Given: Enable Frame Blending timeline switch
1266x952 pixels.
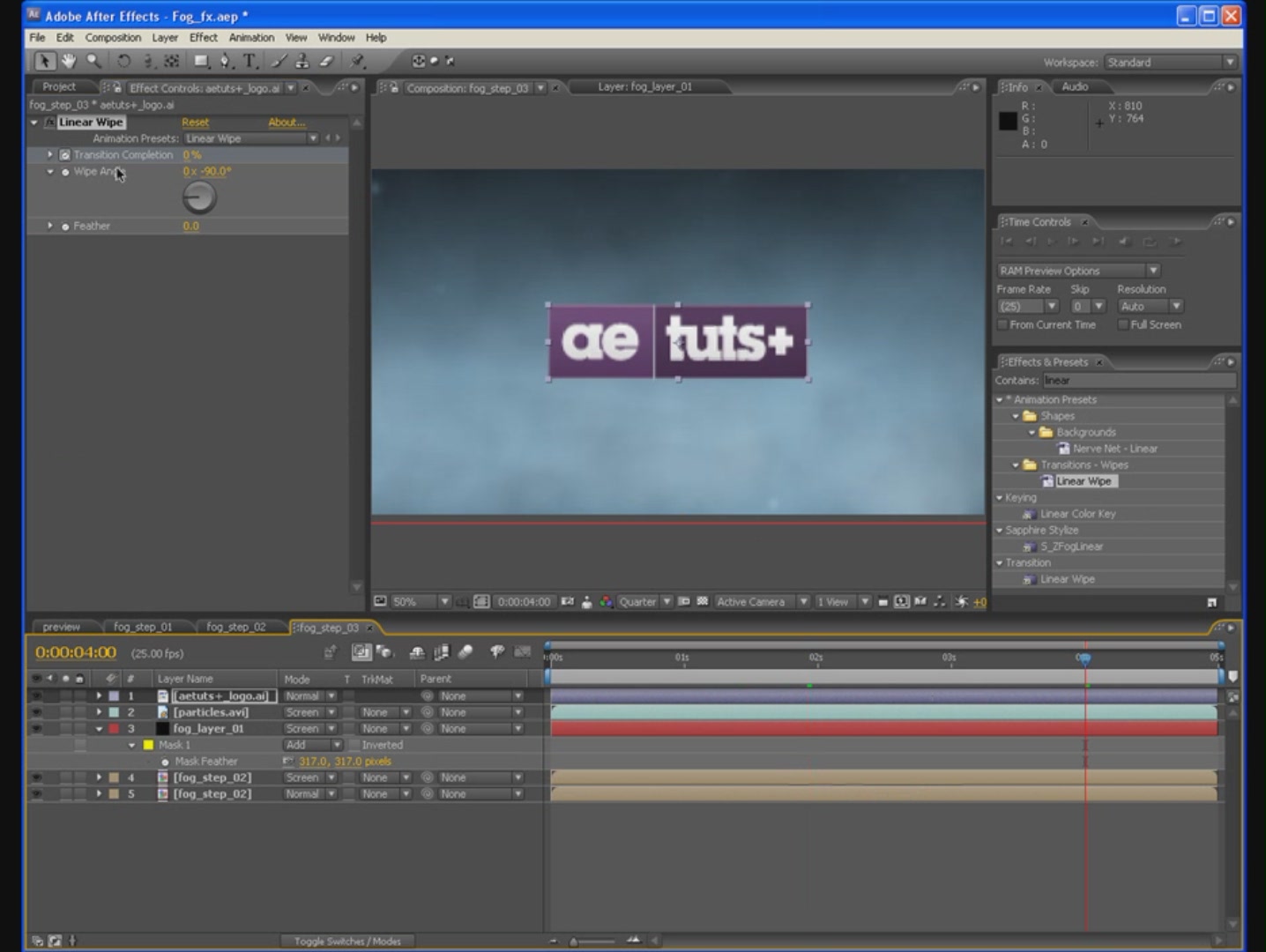Looking at the screenshot, I should 442,652.
